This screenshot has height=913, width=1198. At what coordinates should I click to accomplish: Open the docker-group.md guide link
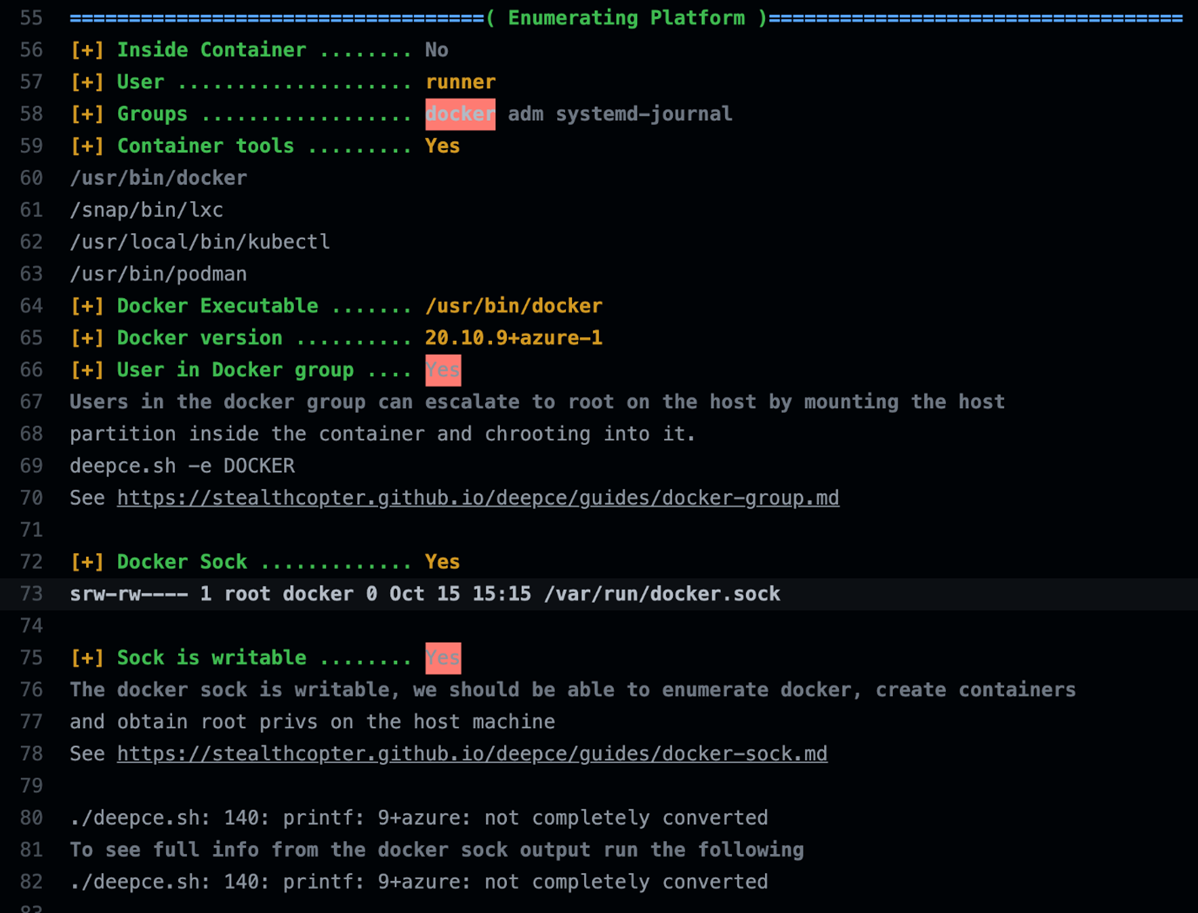tap(478, 498)
